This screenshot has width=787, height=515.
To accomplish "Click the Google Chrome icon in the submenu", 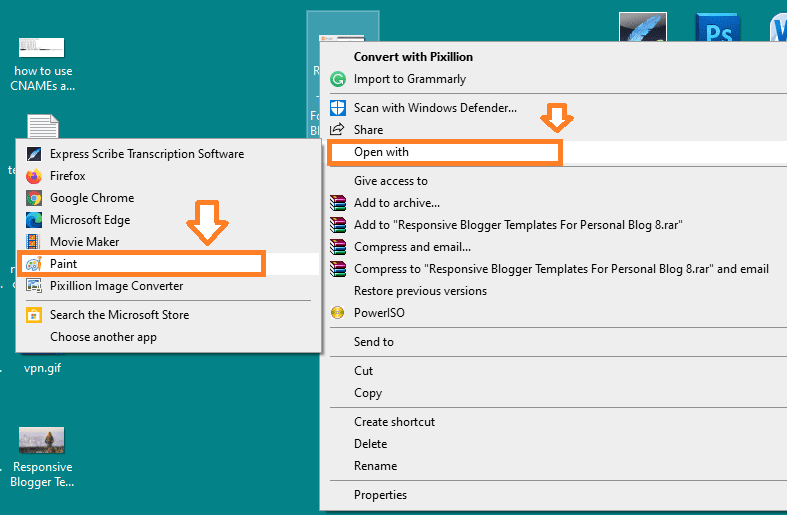I will coord(34,198).
